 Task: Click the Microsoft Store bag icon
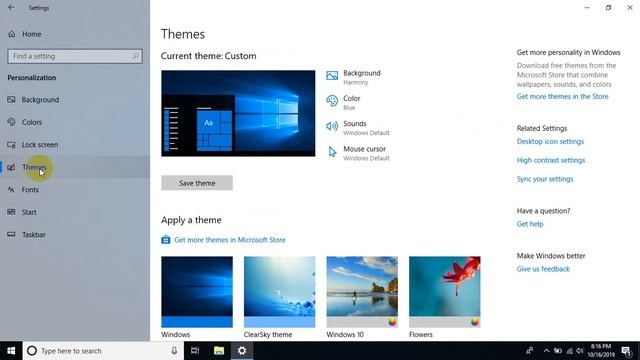165,240
